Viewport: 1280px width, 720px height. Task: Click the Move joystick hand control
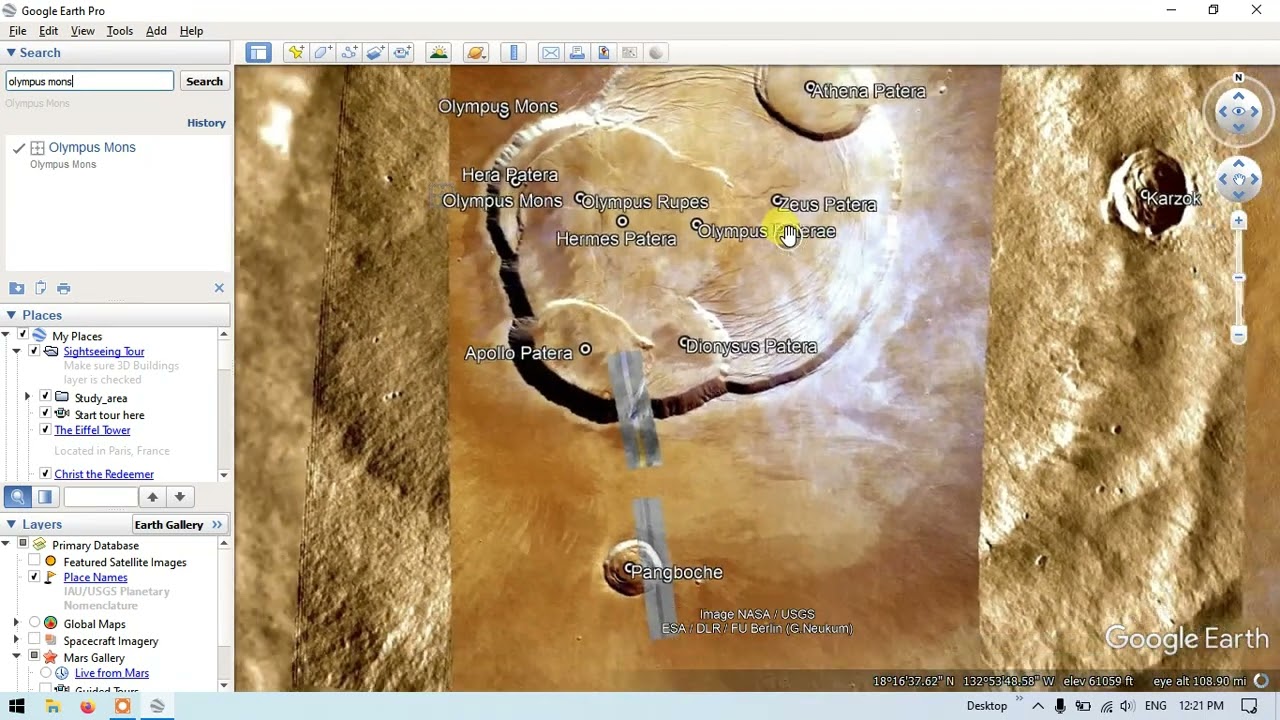[x=1238, y=180]
